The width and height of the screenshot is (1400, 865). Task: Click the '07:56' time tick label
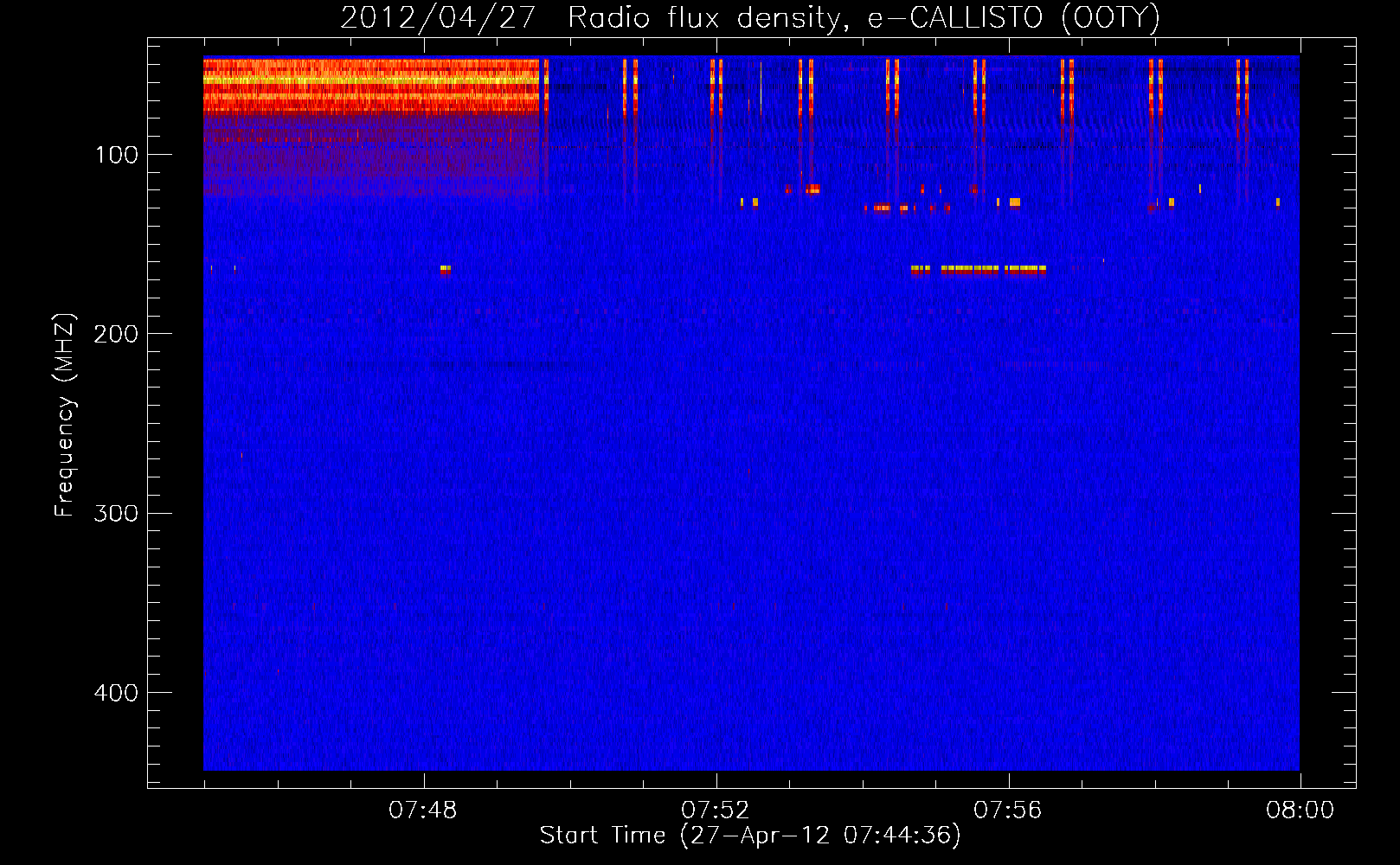tap(1007, 811)
